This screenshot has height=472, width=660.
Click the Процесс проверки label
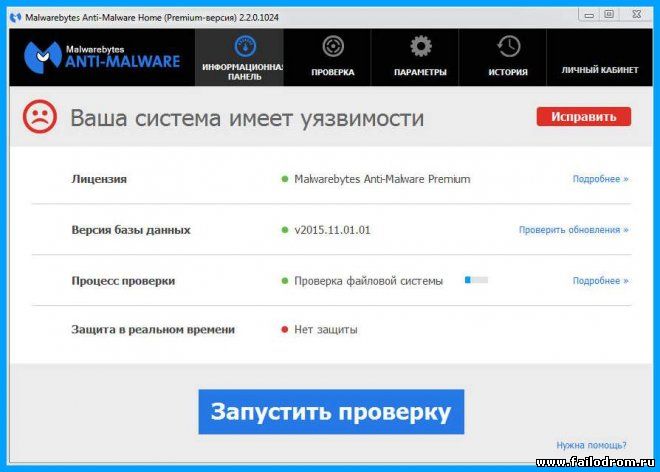pos(123,281)
